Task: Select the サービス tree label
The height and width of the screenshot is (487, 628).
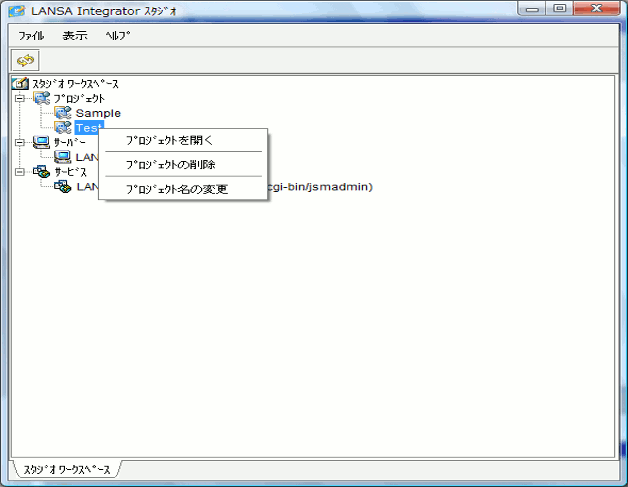Action: (x=70, y=172)
